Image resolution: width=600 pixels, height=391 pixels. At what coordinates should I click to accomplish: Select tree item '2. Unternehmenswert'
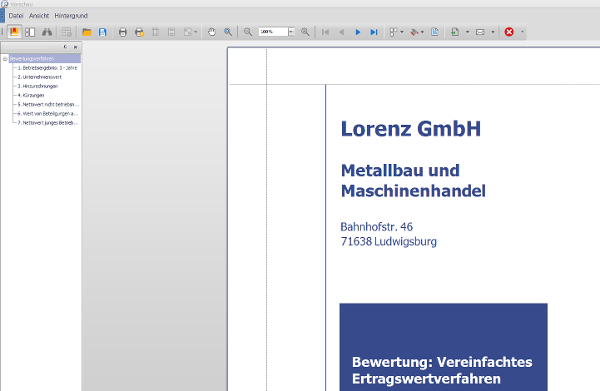click(39, 77)
